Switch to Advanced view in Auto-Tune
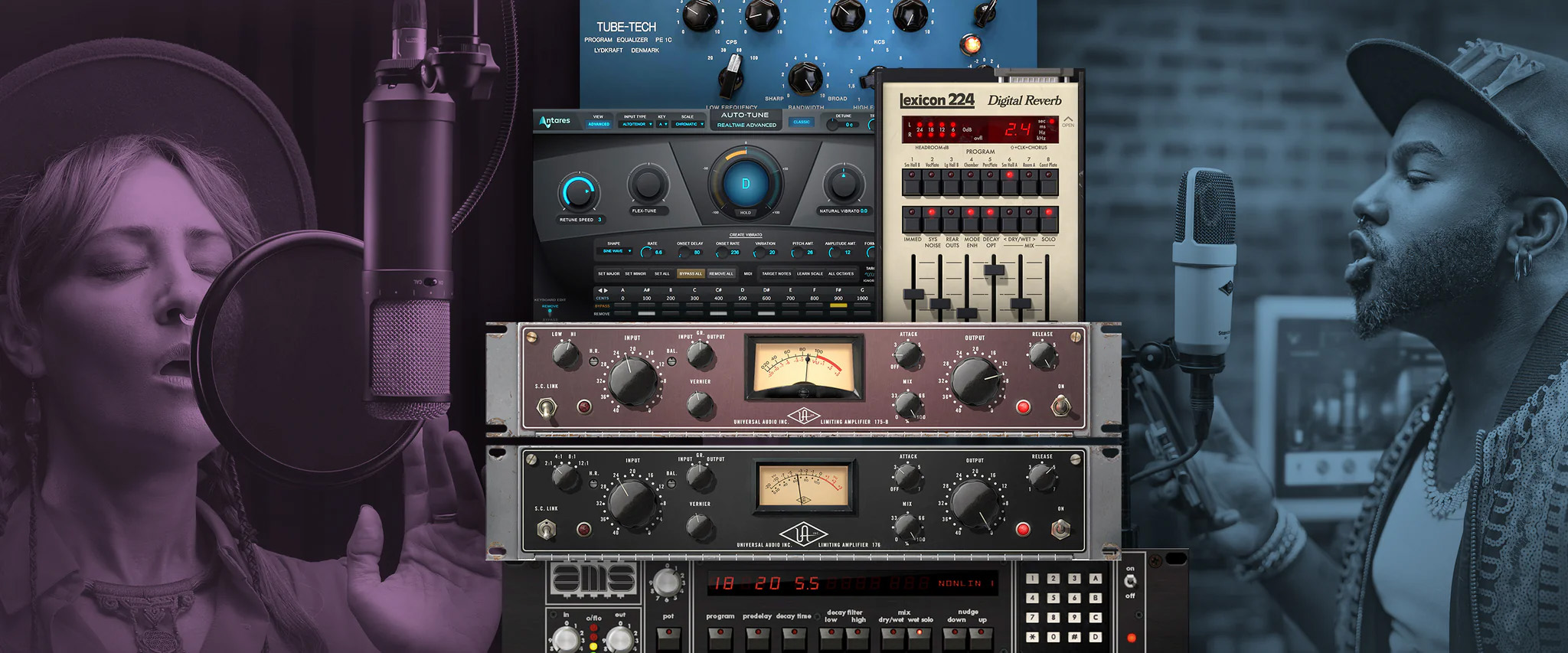This screenshot has height=653, width=1568. [x=599, y=124]
